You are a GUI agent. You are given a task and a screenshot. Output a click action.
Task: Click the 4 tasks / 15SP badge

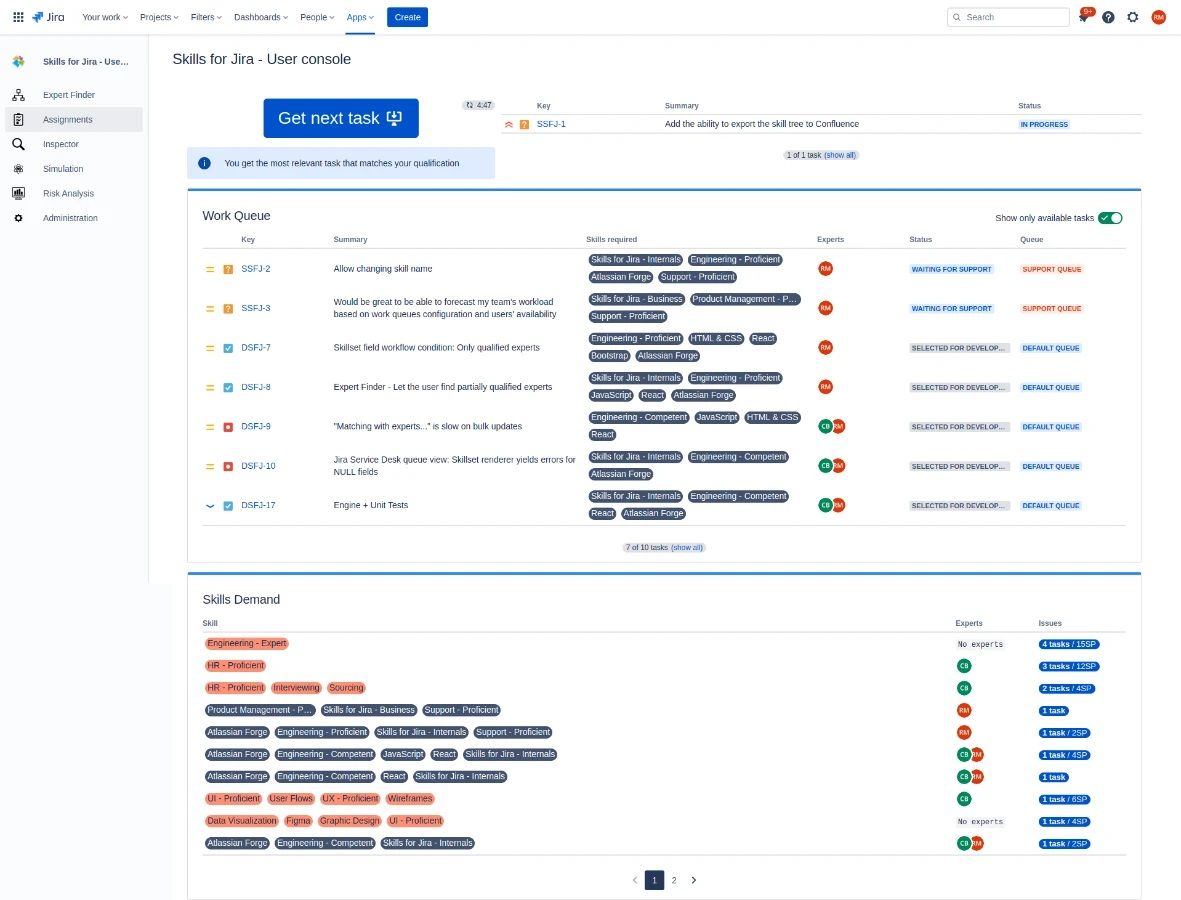tap(1069, 644)
